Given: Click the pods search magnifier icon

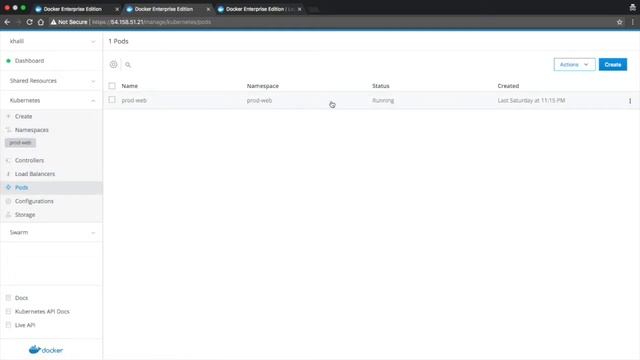Looking at the screenshot, I should tap(128, 65).
